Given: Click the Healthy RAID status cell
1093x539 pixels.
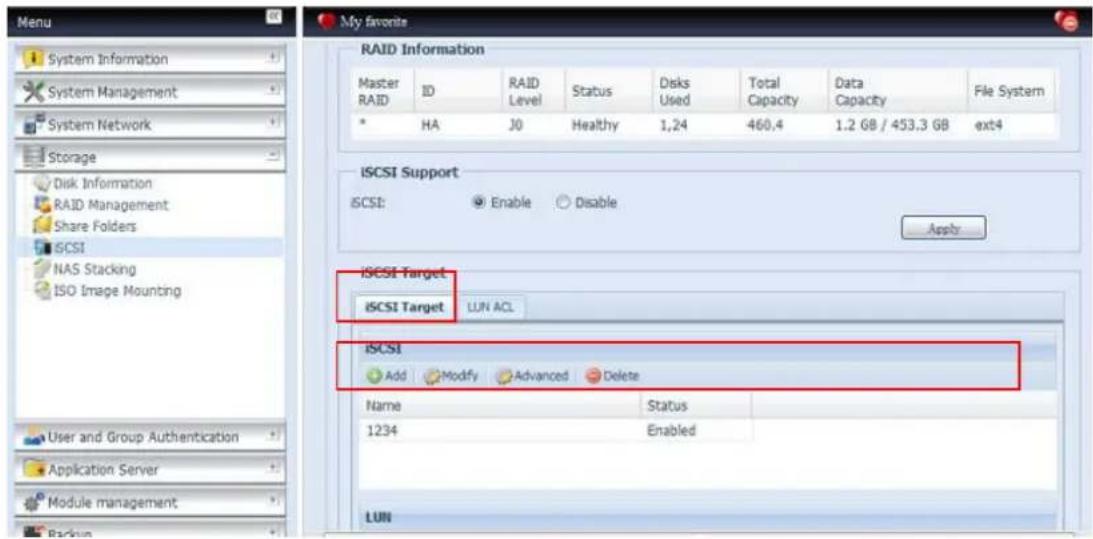Looking at the screenshot, I should [594, 128].
